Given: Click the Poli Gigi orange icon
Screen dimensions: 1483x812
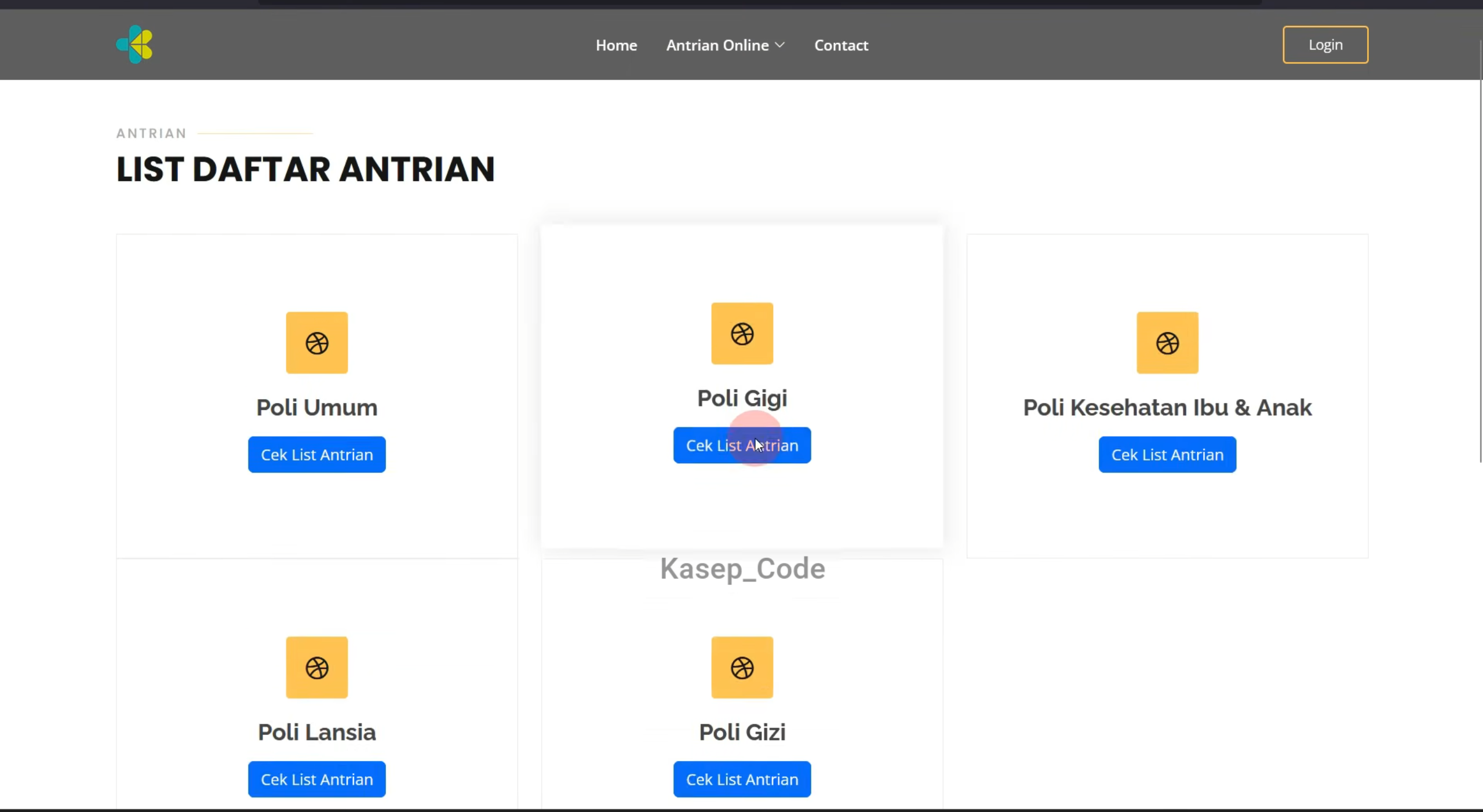Looking at the screenshot, I should point(742,334).
